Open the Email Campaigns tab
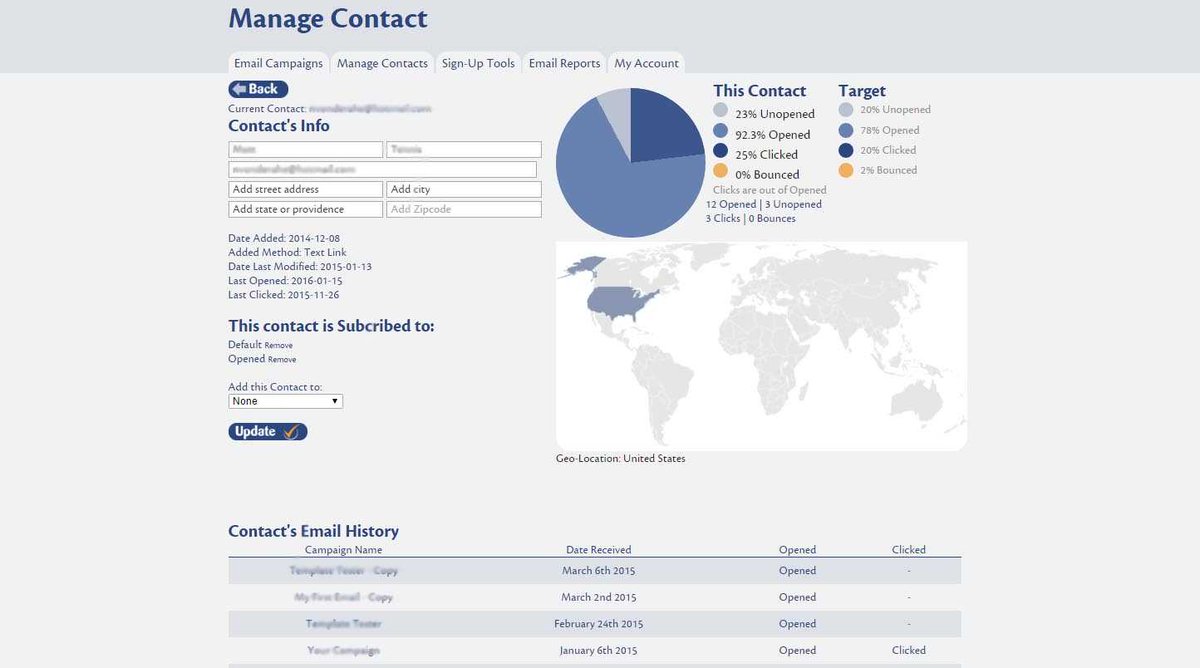Viewport: 1200px width, 668px height. coord(278,63)
